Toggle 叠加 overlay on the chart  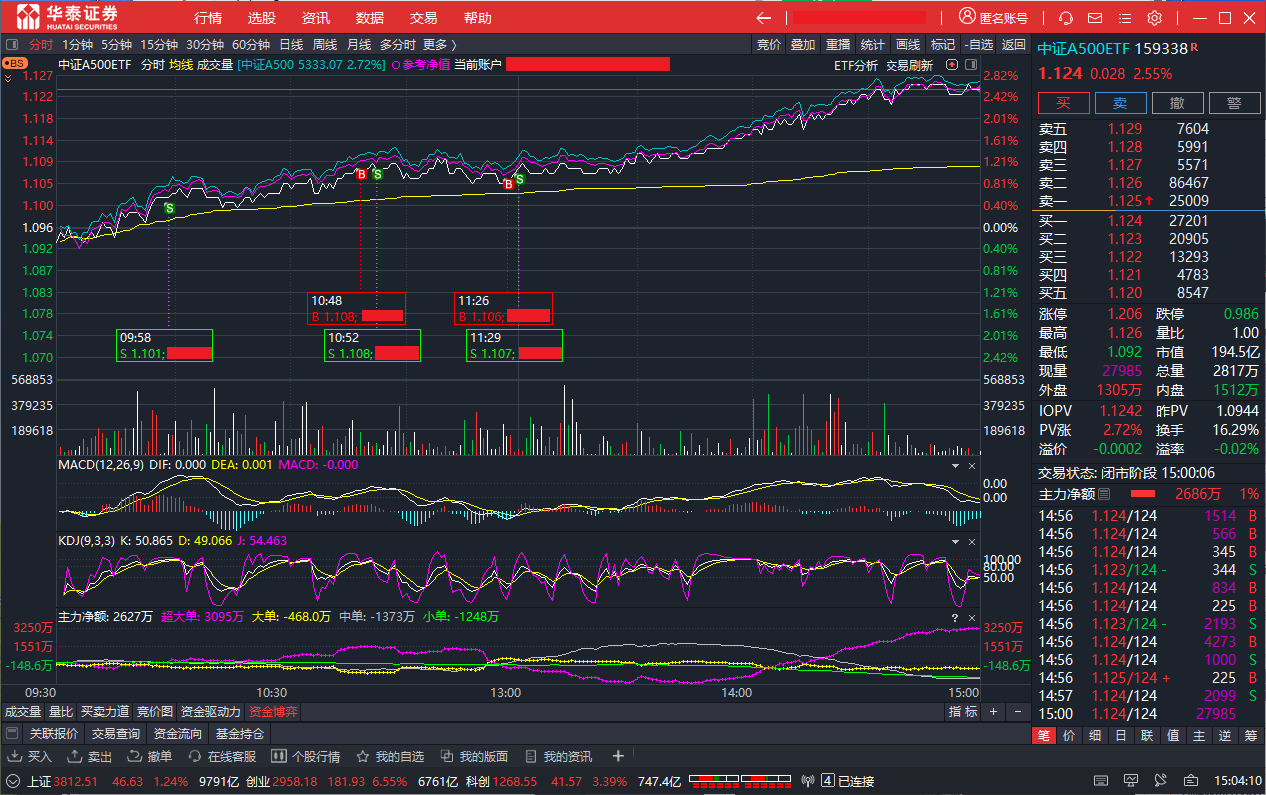803,44
